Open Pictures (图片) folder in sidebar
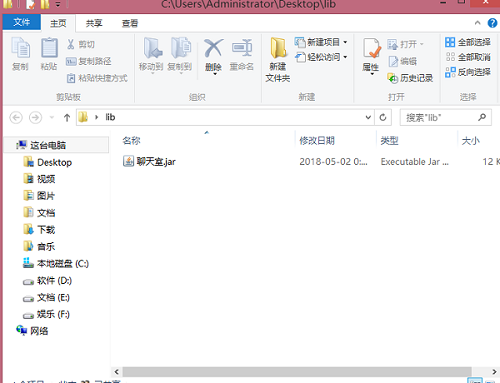Viewport: 500px width, 383px height. point(39,196)
